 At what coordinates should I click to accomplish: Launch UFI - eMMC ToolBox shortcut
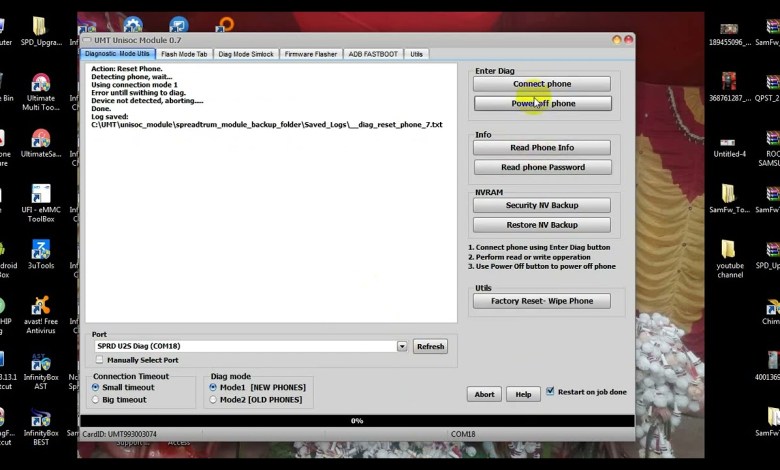click(41, 203)
